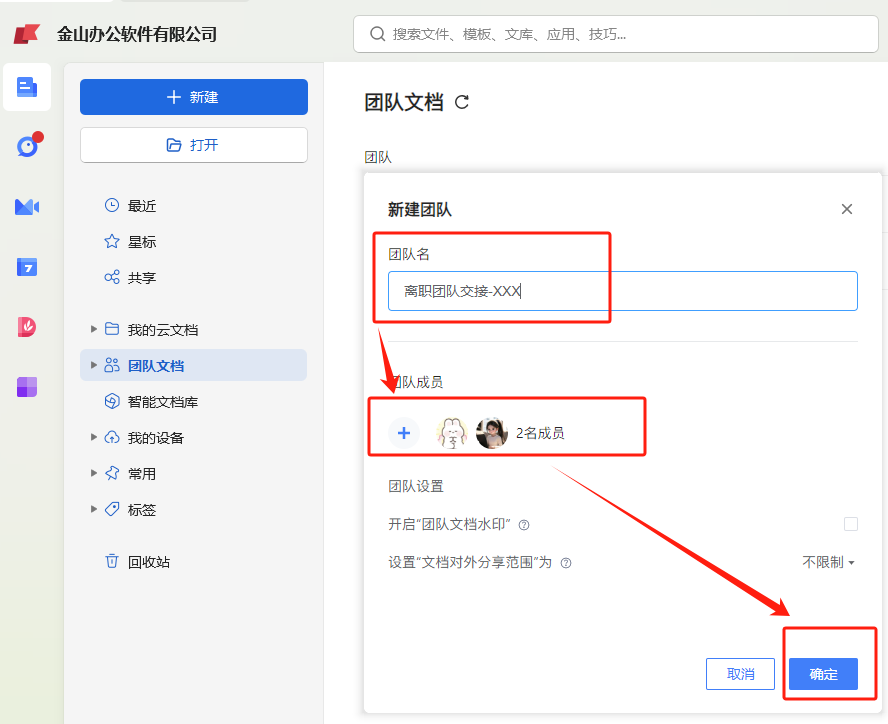Close the 新建团队 dialog
Screen dimensions: 888x724
pyautogui.click(x=847, y=209)
